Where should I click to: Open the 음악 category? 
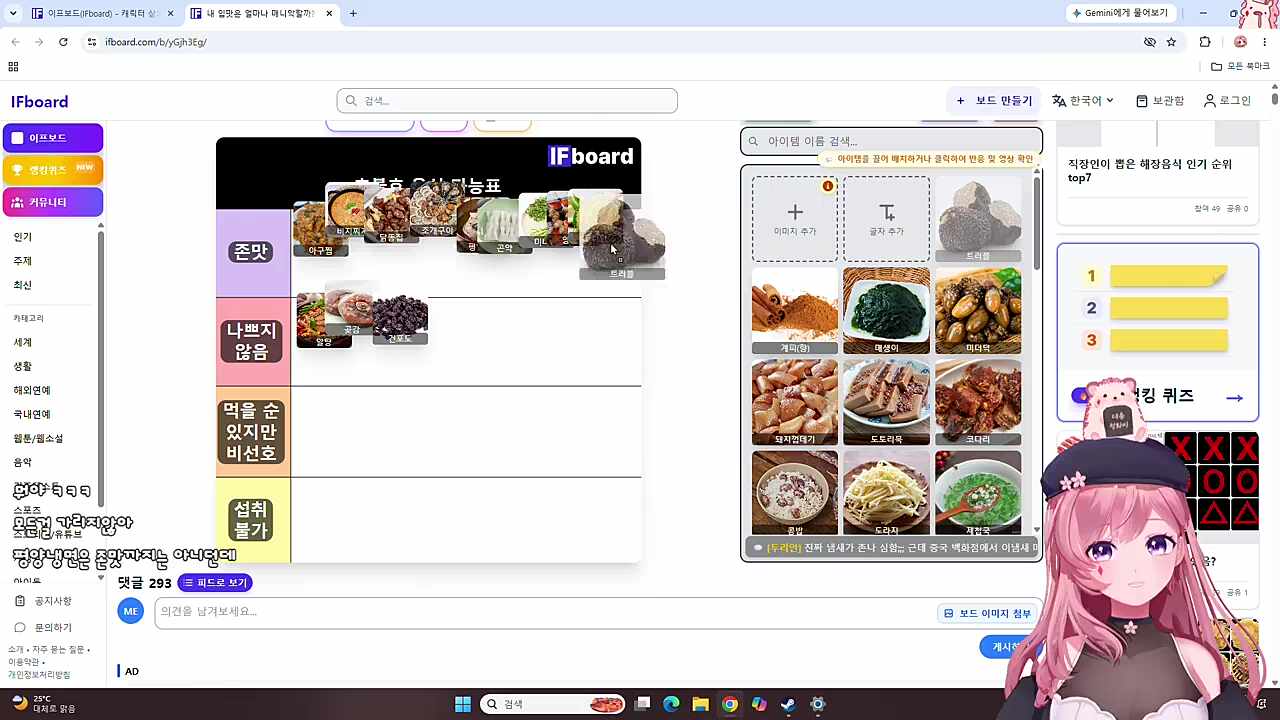(23, 462)
